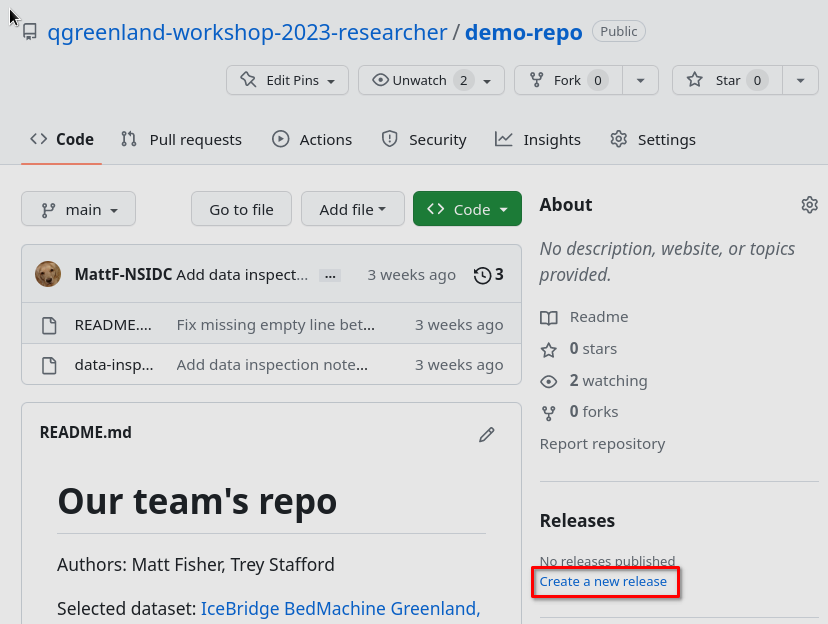The height and width of the screenshot is (624, 828).
Task: Click the Report repository link
Action: coord(603,444)
